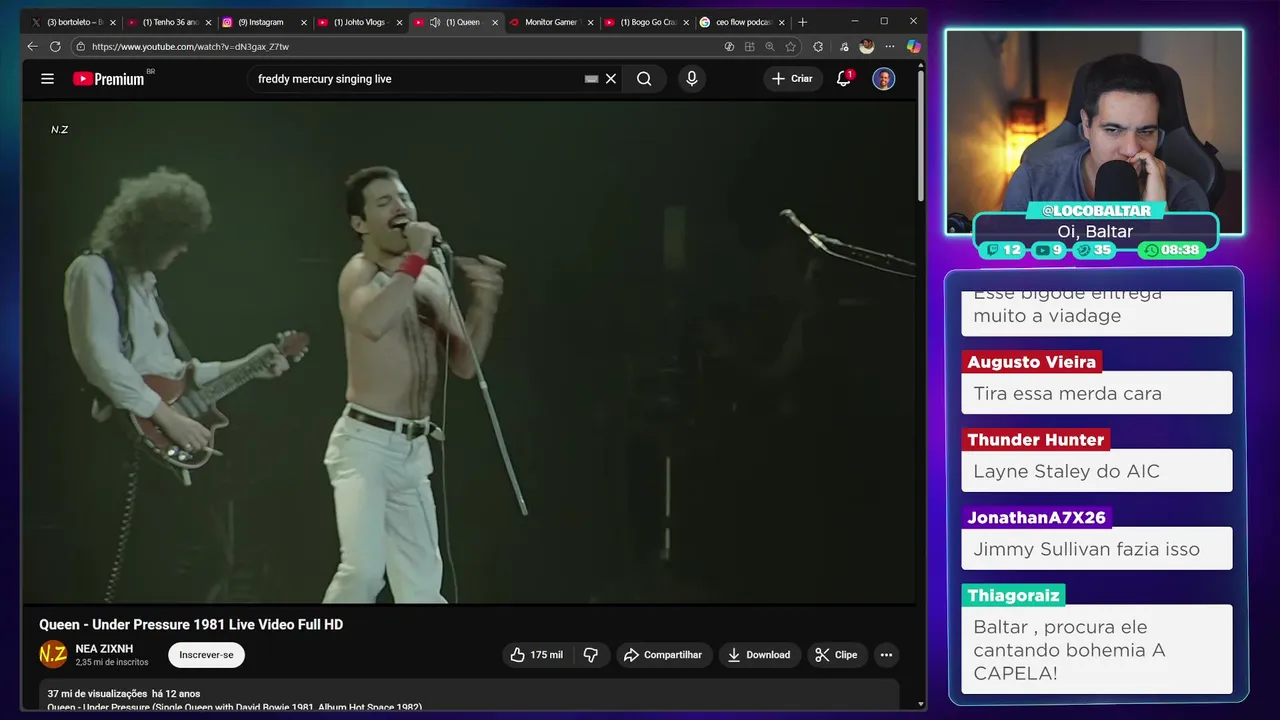This screenshot has height=720, width=1280.
Task: Click the YouTube viewer count 9
Action: (1050, 250)
